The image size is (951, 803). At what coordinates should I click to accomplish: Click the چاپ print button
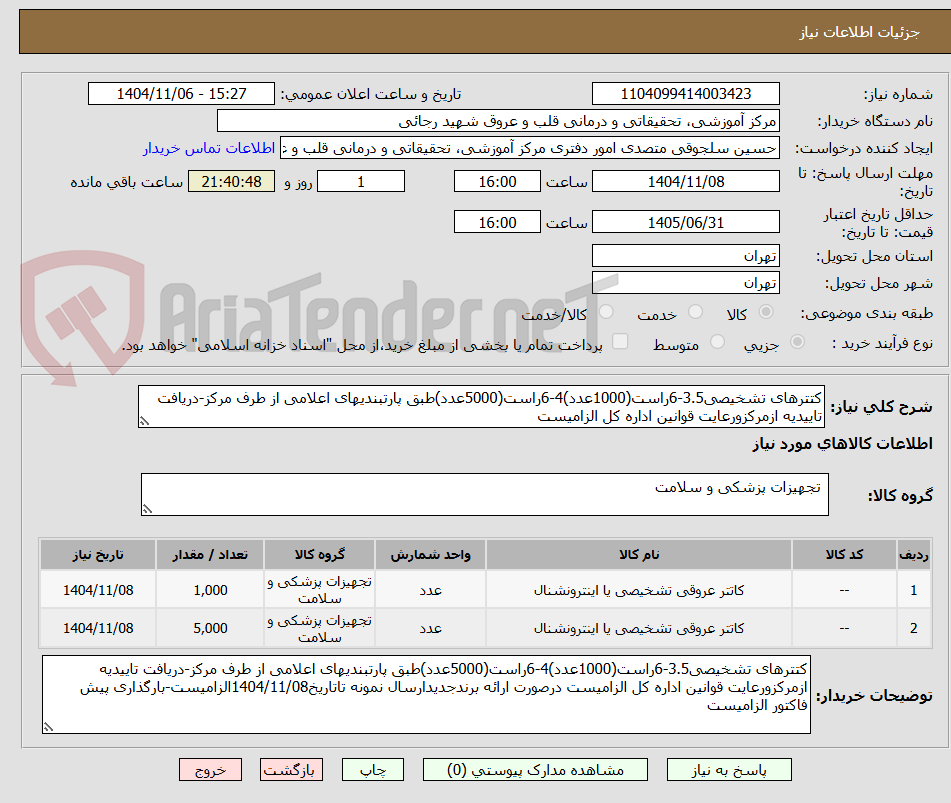[x=372, y=770]
